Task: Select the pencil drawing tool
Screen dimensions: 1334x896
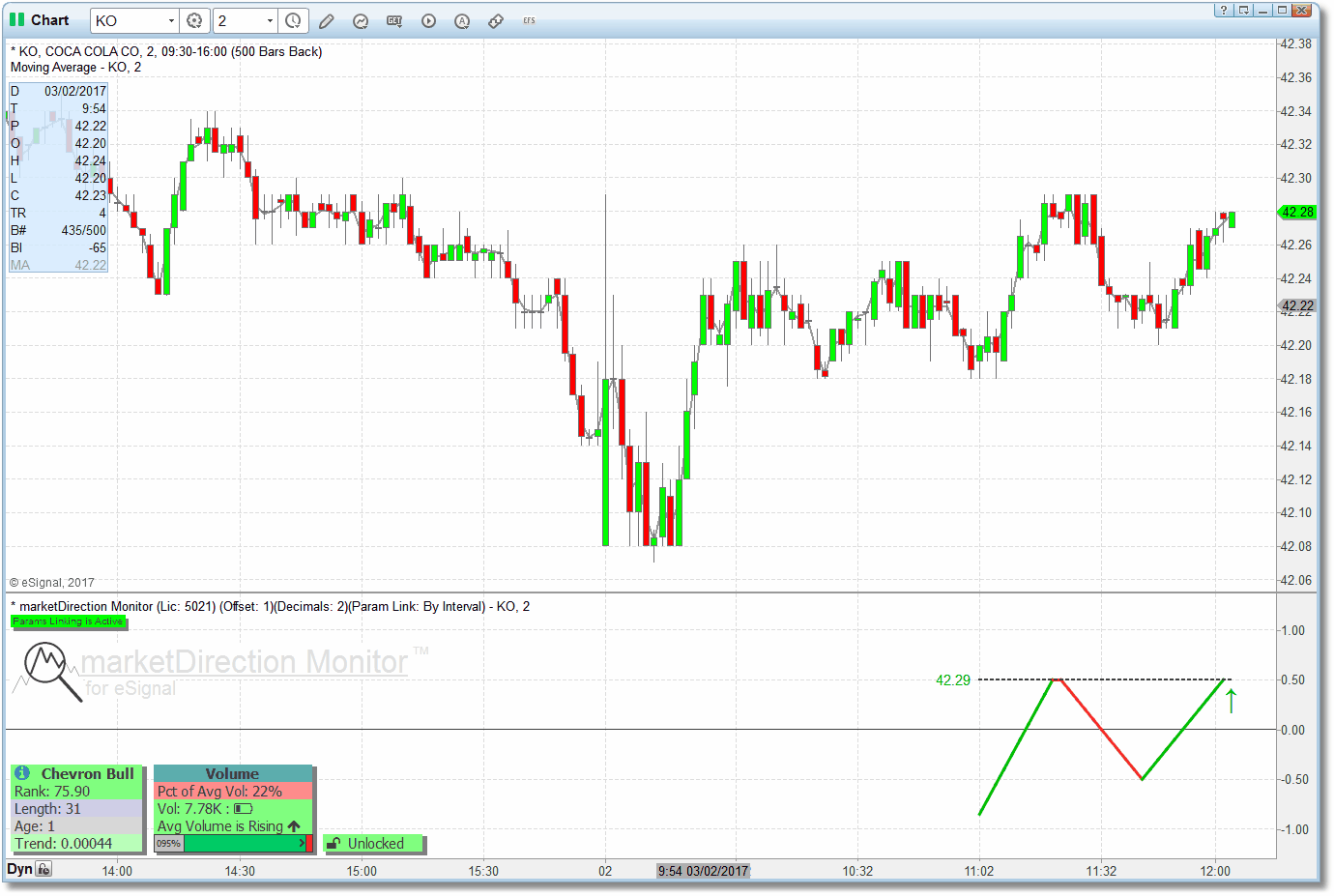Action: coord(327,20)
